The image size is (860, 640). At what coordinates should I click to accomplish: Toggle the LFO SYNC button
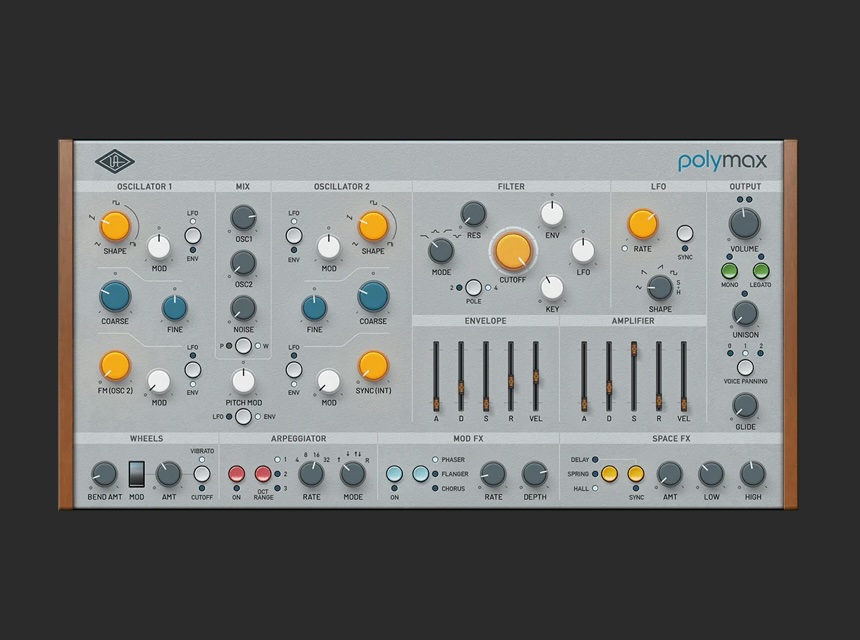[x=684, y=234]
